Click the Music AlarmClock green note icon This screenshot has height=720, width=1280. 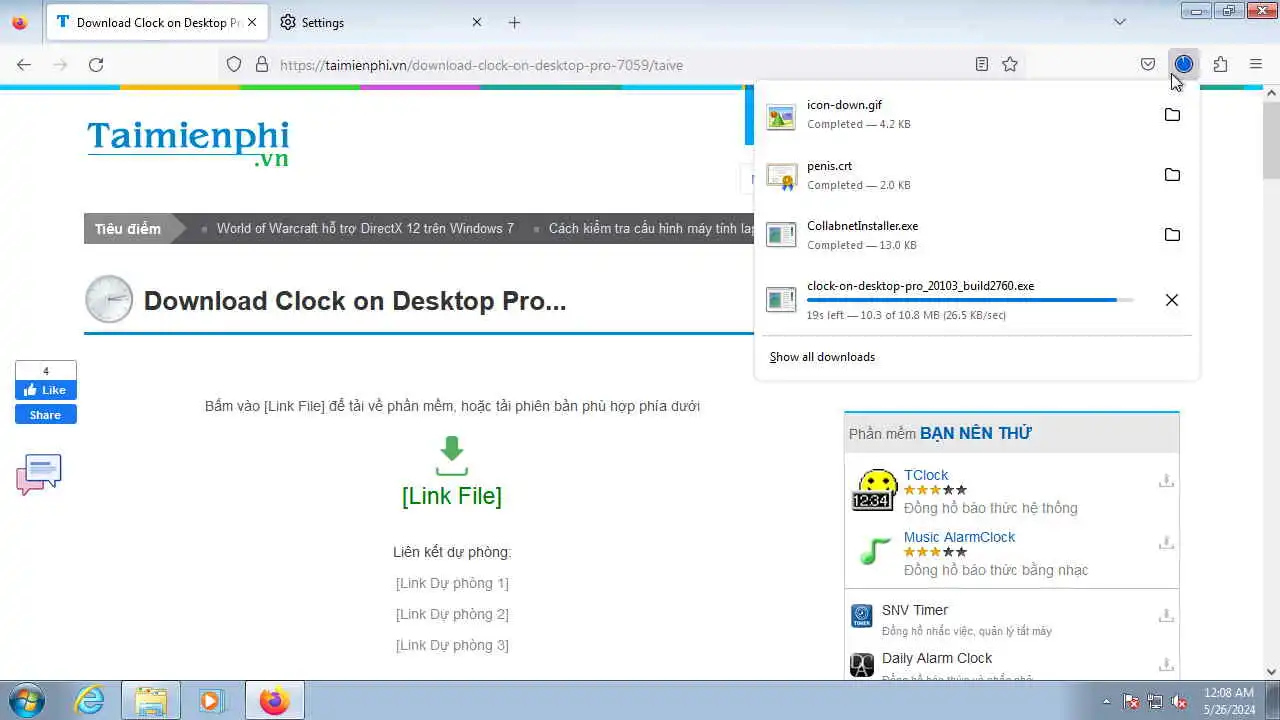click(875, 551)
